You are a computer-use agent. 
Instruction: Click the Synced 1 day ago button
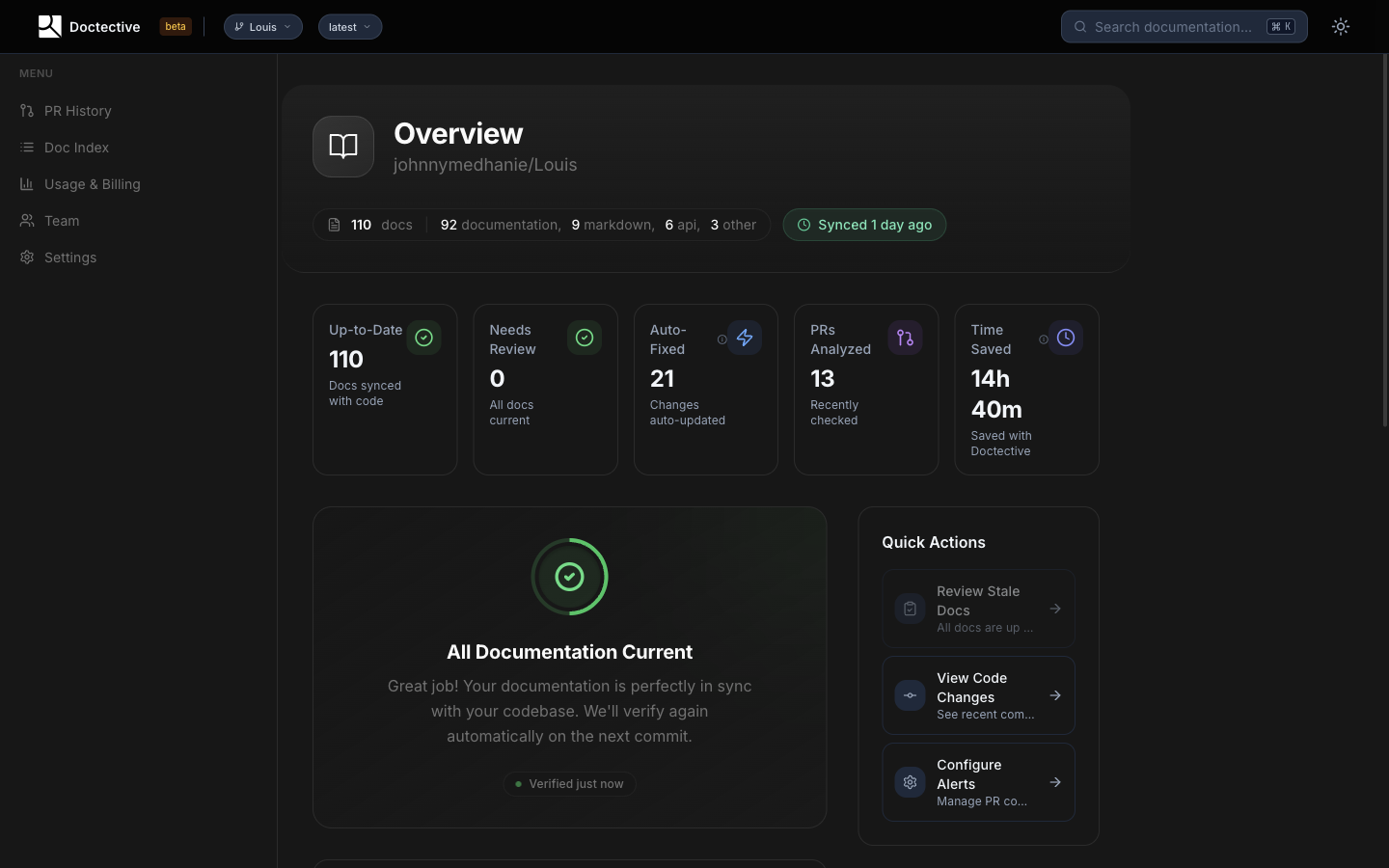tap(864, 225)
